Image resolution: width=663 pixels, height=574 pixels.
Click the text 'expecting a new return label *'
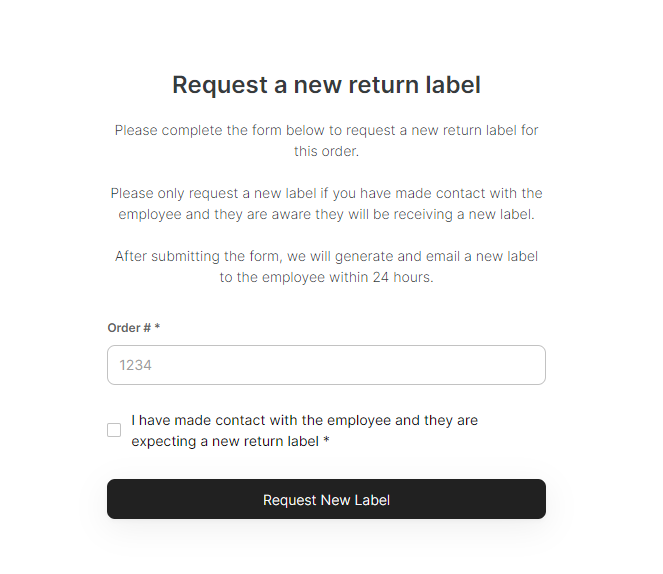[230, 441]
